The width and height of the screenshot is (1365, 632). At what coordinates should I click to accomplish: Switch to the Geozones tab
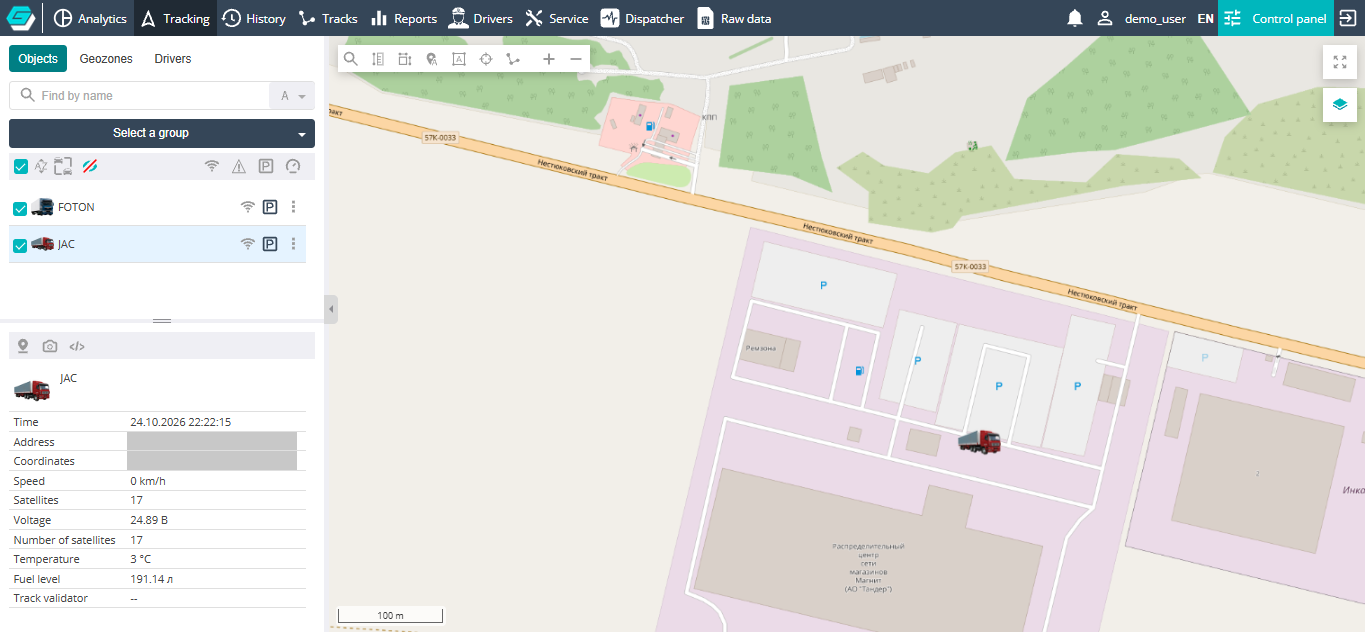pyautogui.click(x=106, y=59)
